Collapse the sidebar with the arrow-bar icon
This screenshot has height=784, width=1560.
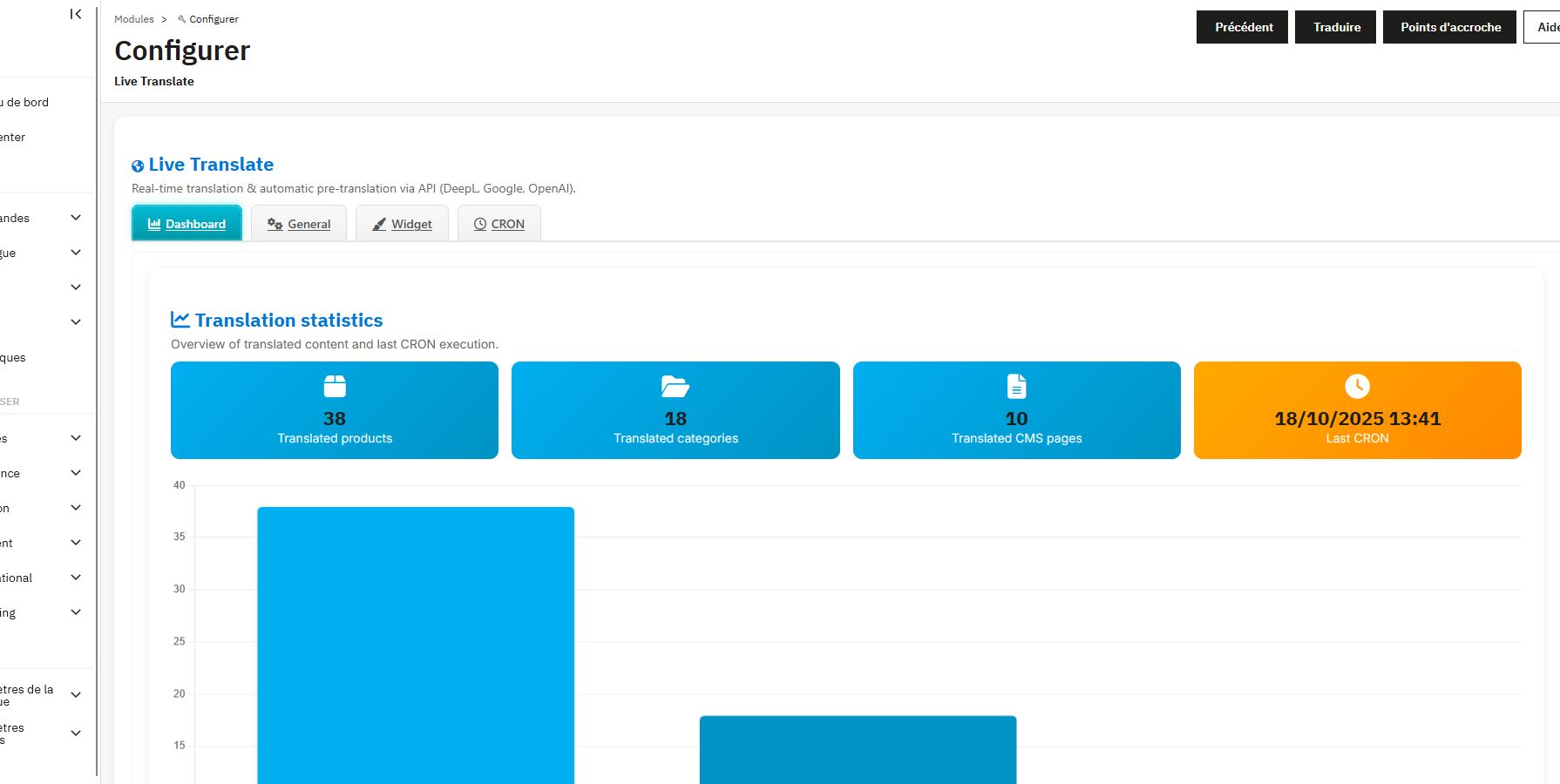click(x=76, y=14)
